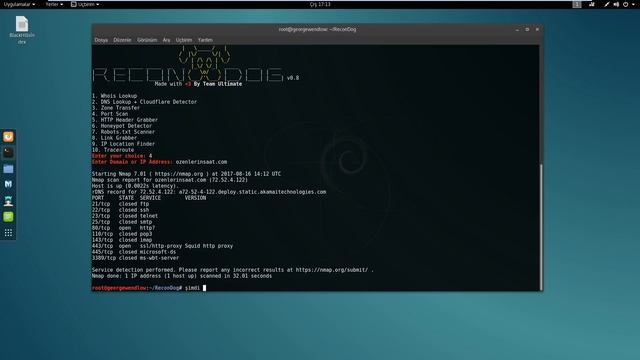The height and width of the screenshot is (360, 640).
Task: Open the Firefox browser from the dock
Action: click(8, 137)
